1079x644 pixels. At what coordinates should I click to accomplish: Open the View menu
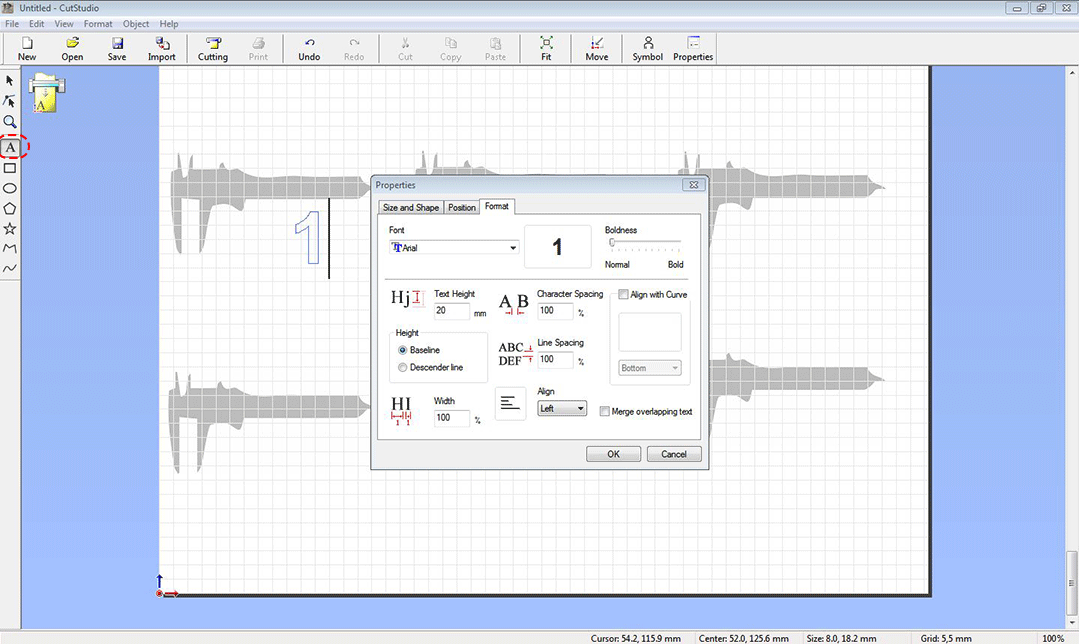[x=64, y=23]
